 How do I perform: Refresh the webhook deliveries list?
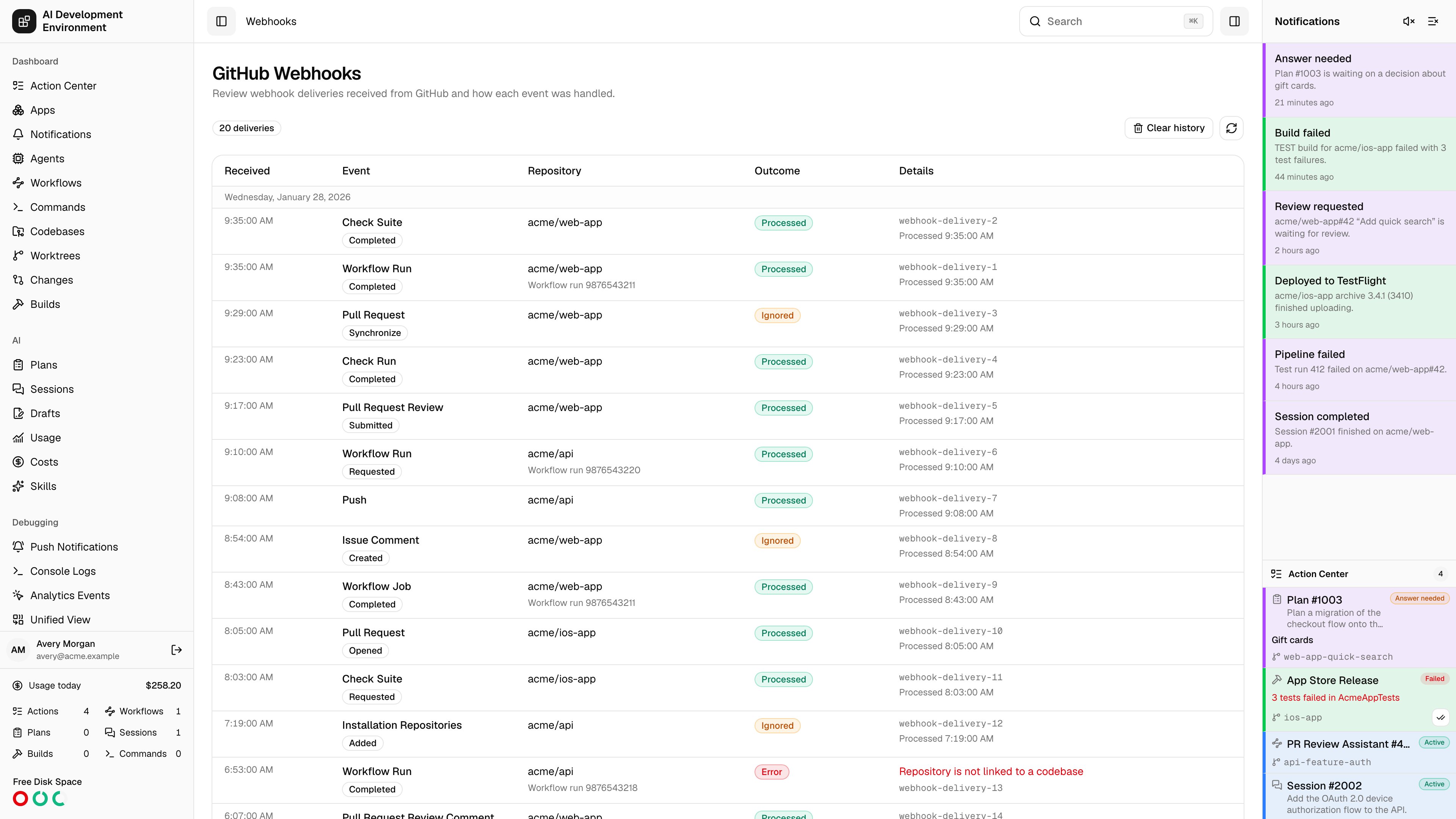click(x=1231, y=128)
